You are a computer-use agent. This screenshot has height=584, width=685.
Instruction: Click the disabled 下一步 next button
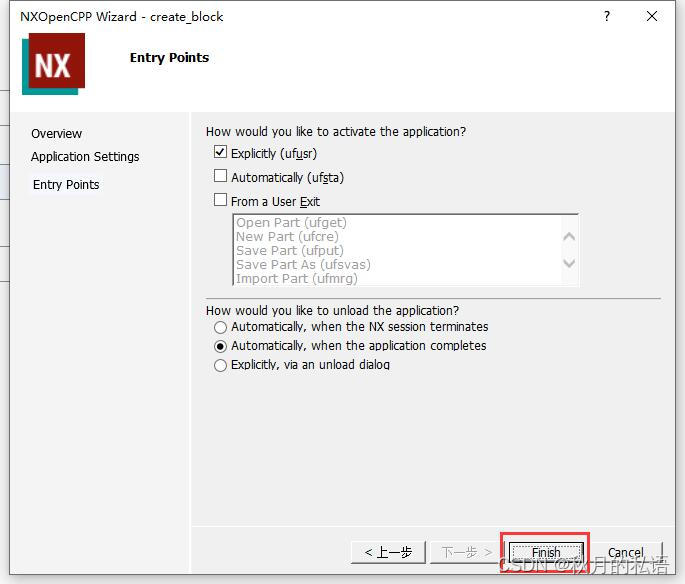[467, 553]
